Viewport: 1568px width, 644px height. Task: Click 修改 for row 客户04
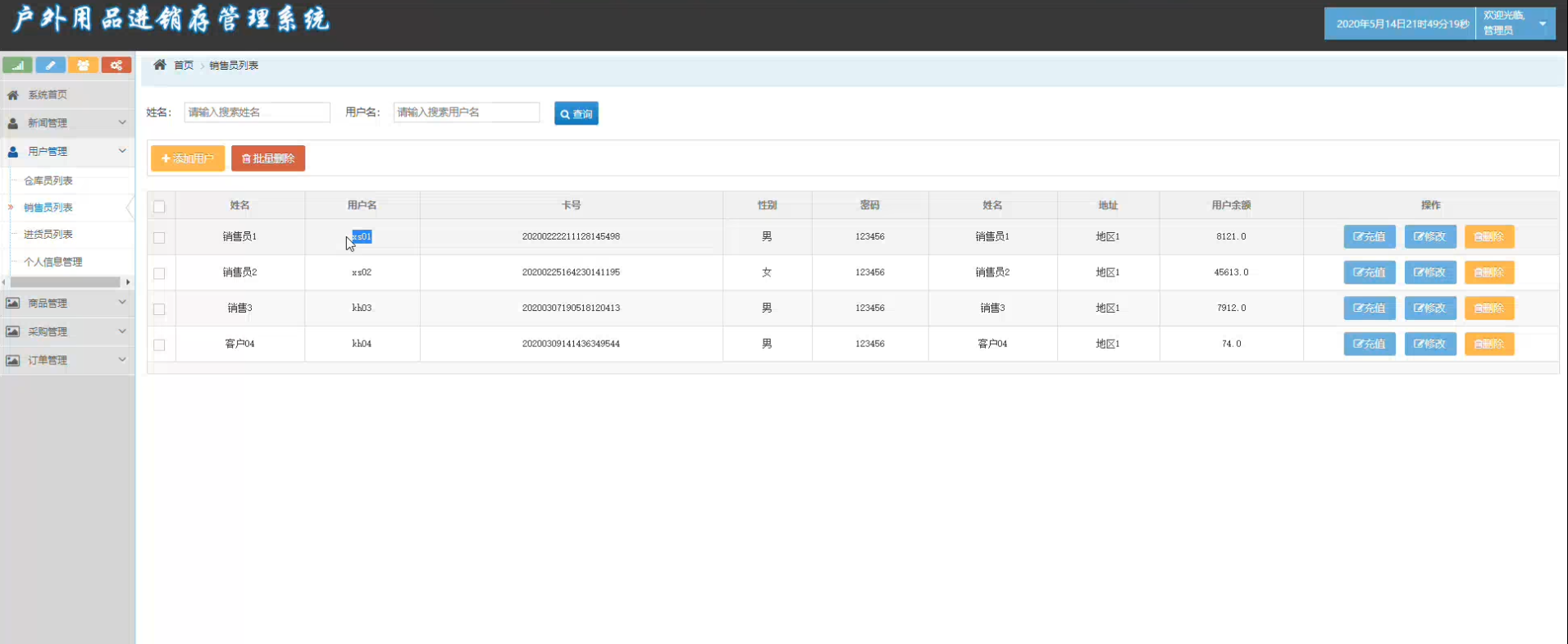tap(1430, 344)
